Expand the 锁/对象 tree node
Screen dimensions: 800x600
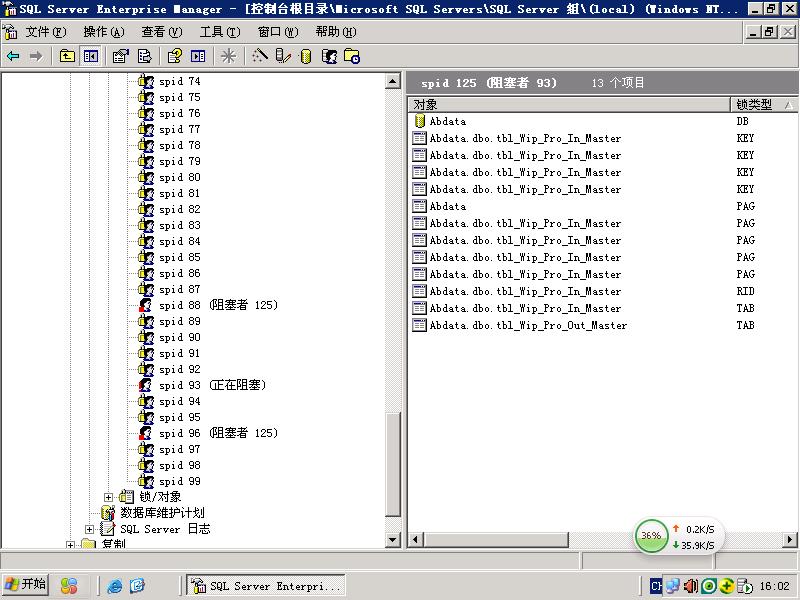(x=108, y=497)
